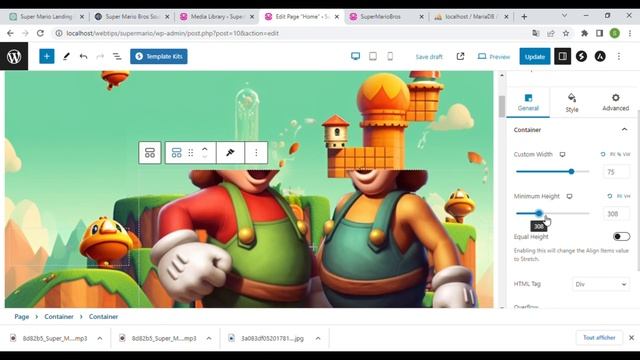The height and width of the screenshot is (360, 640).
Task: Open the block toolbar more options menu
Action: point(256,153)
